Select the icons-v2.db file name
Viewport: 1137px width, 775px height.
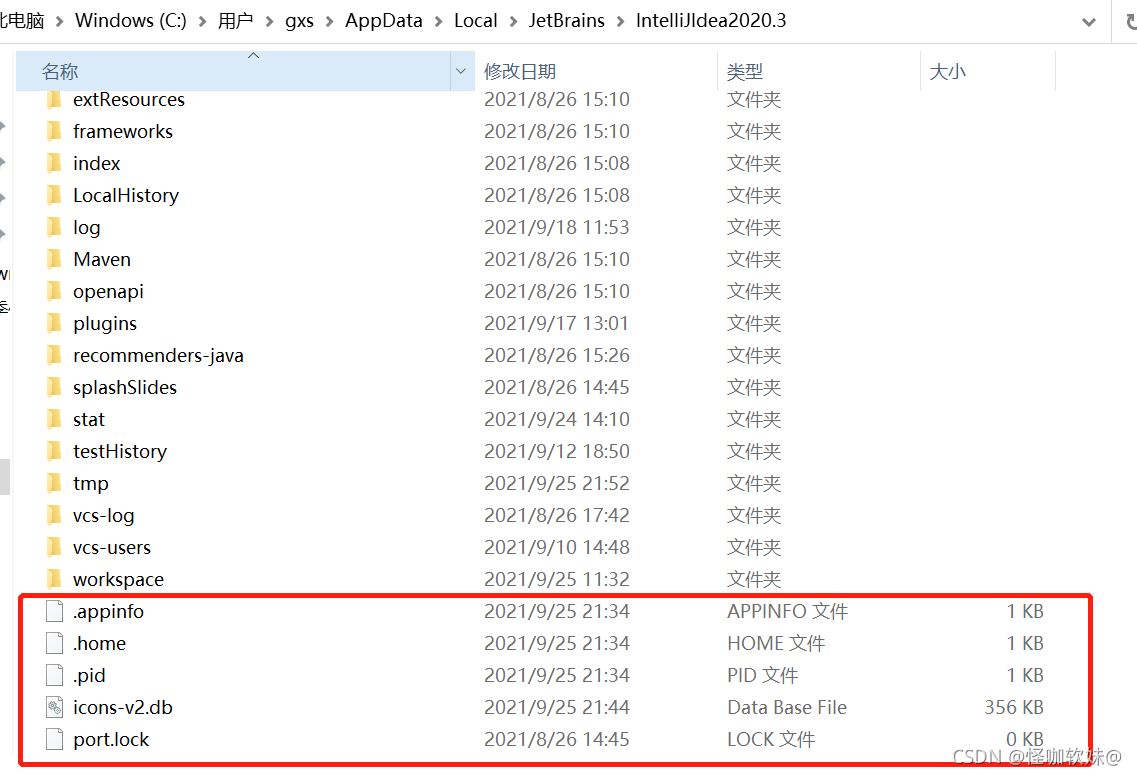(x=123, y=707)
